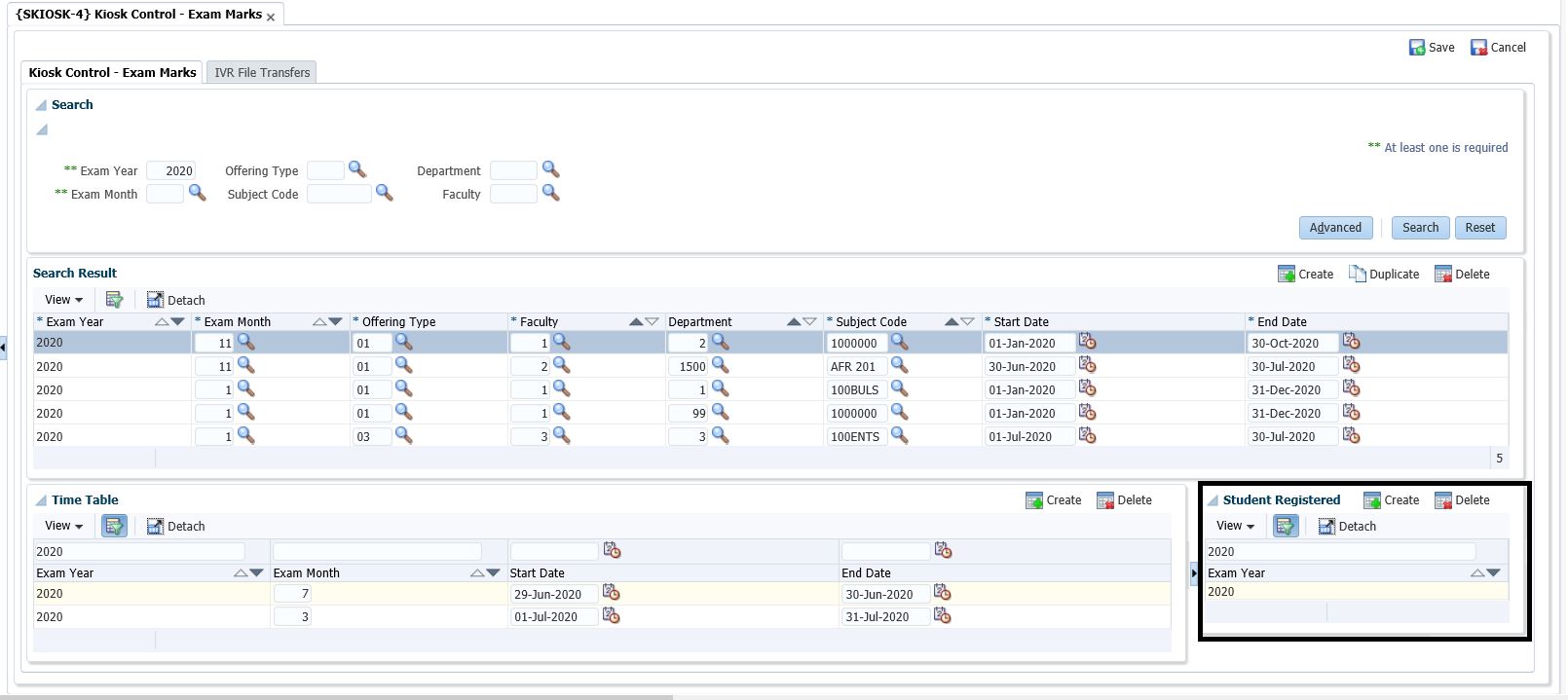Expand the splitter arrow beside Student Registered

coord(1194,573)
